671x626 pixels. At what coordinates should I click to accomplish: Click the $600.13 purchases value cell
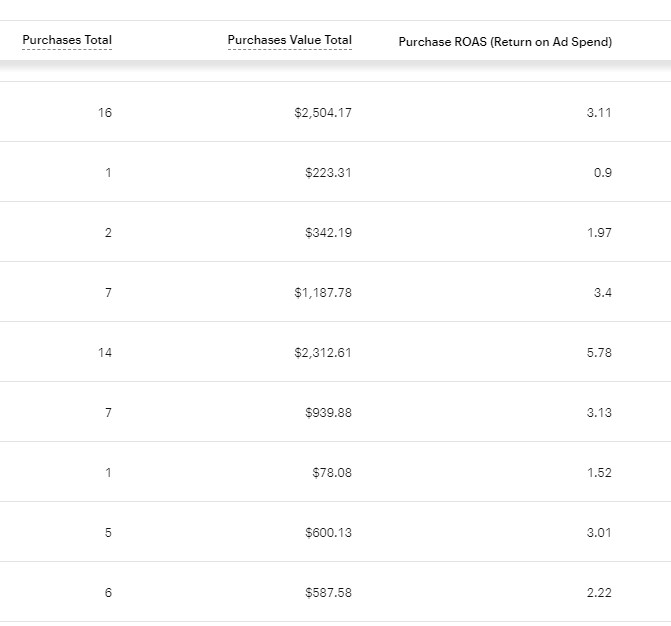(328, 533)
